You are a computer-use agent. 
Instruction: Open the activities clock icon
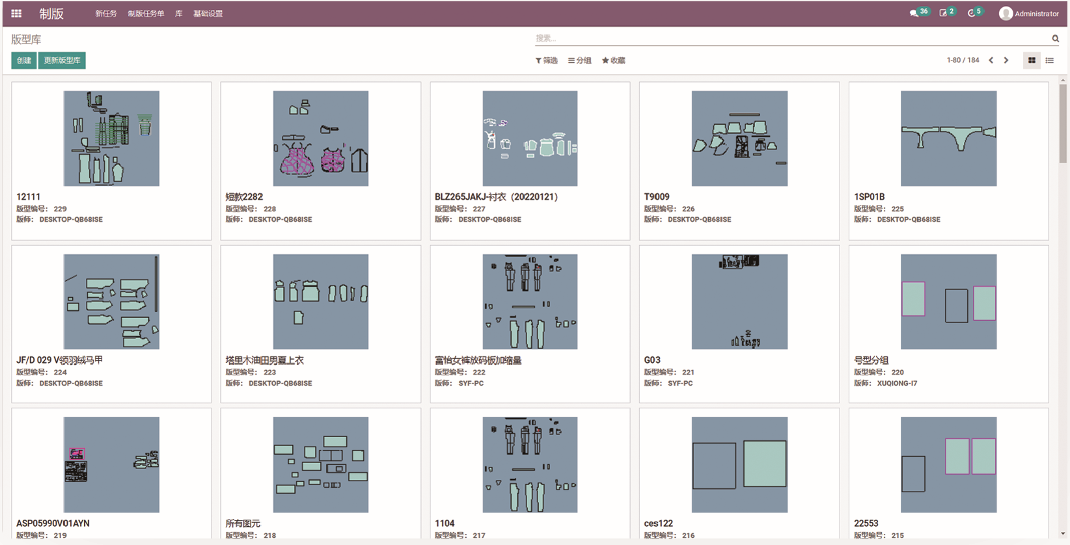pyautogui.click(x=971, y=13)
